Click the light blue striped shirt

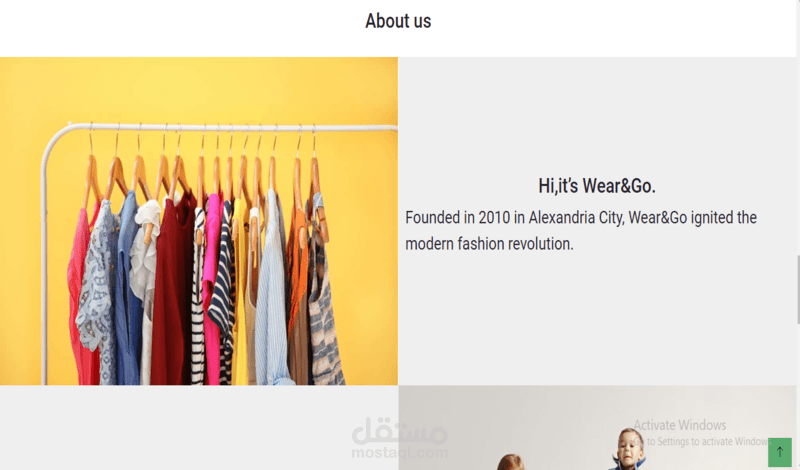point(271,291)
